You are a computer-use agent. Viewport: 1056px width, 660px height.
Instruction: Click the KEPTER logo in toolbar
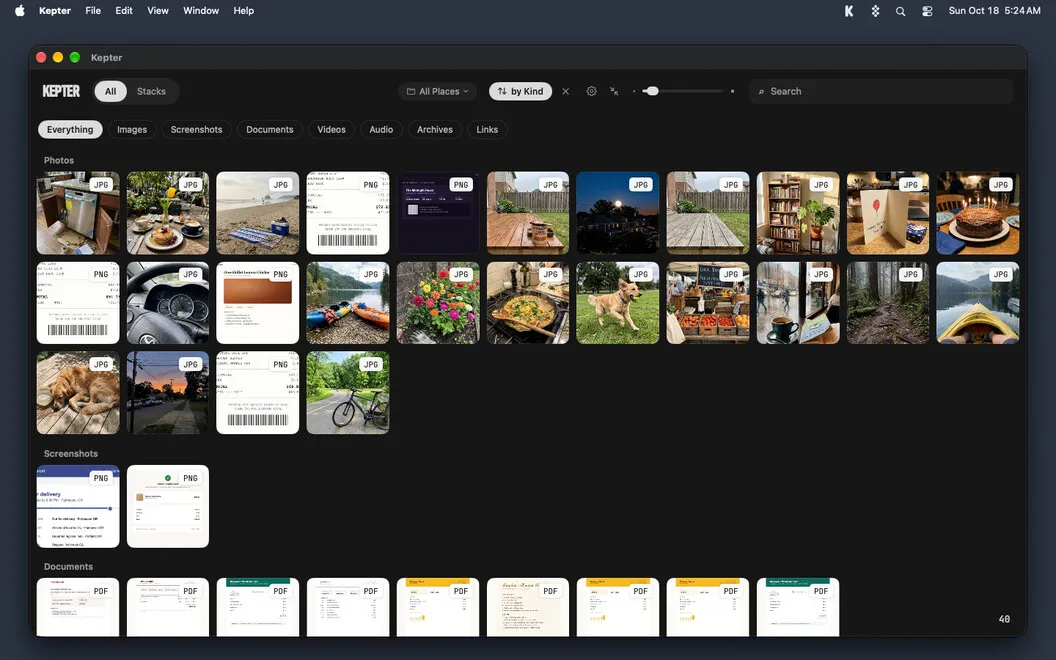pos(61,91)
